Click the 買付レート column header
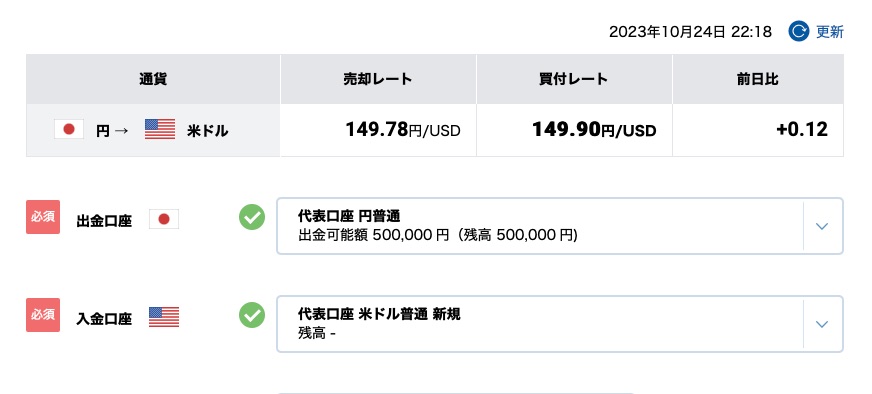 [574, 79]
